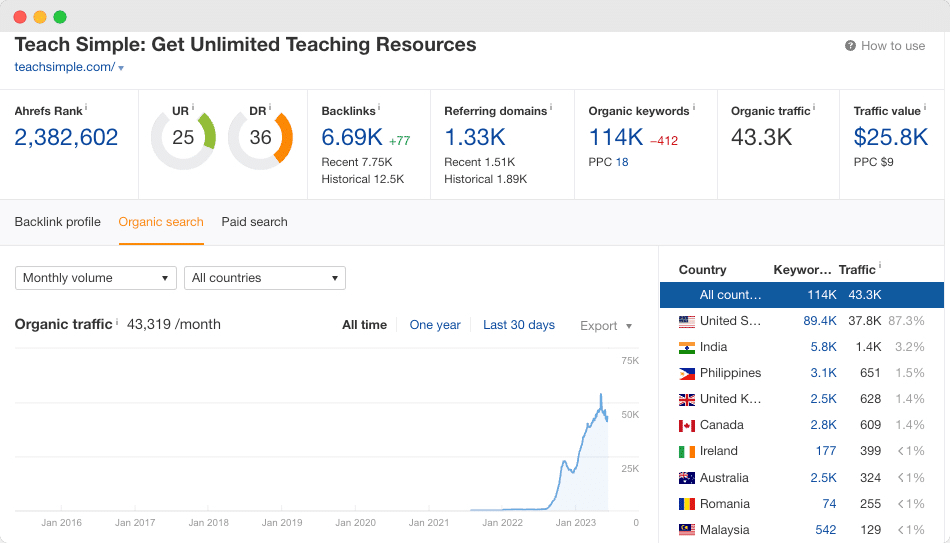Image resolution: width=950 pixels, height=543 pixels.
Task: Click the India flag icon
Action: click(x=686, y=347)
